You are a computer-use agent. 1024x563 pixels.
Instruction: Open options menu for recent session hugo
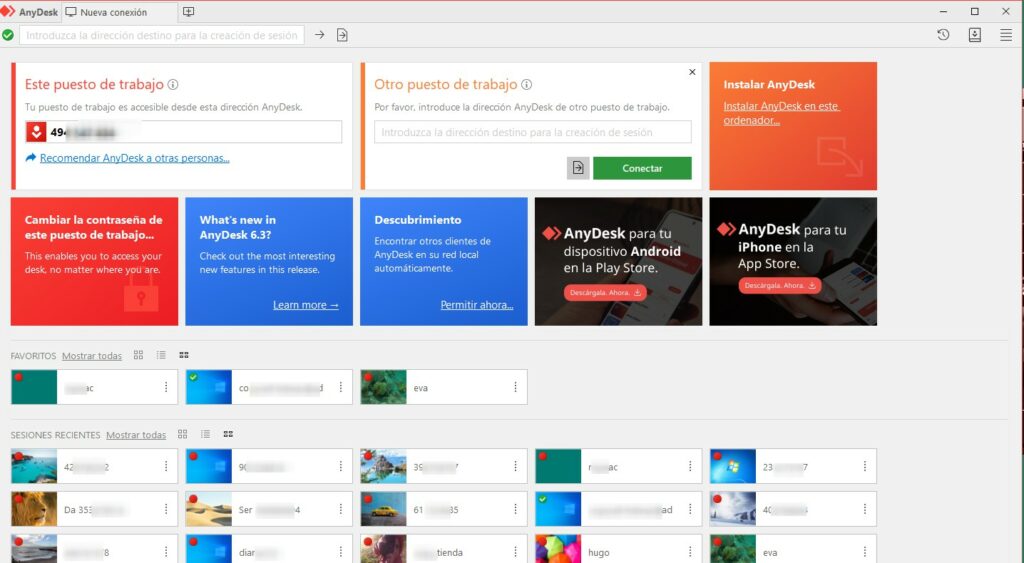tap(690, 552)
